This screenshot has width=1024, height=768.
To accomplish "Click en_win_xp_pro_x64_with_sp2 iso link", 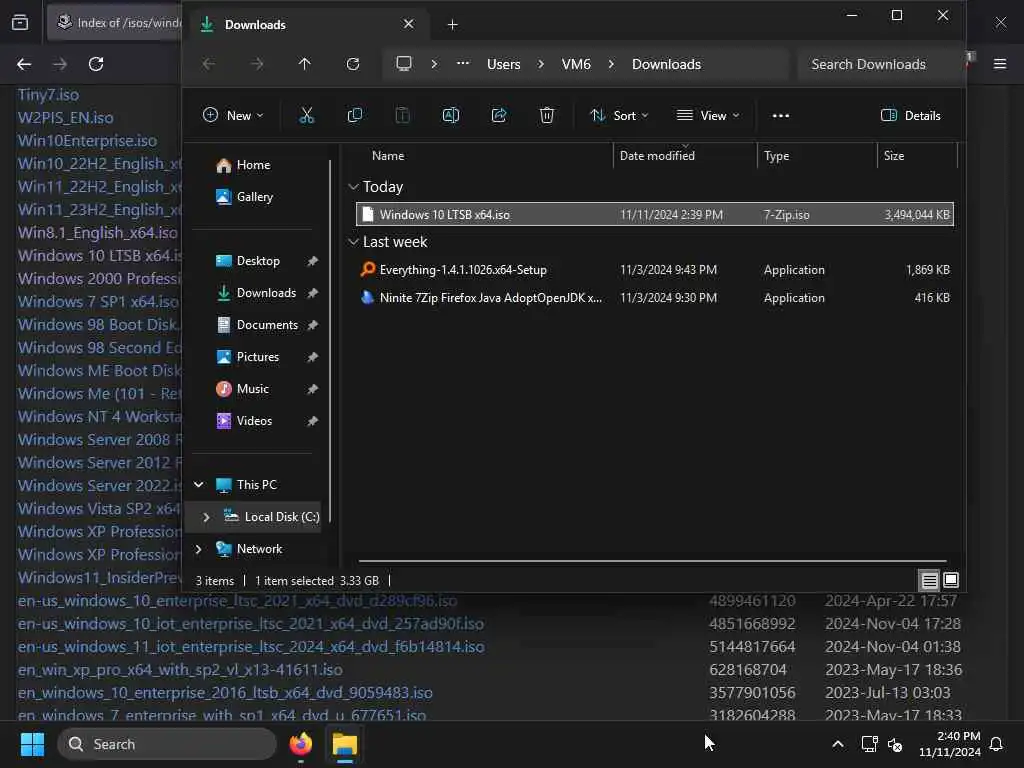I will pos(180,669).
